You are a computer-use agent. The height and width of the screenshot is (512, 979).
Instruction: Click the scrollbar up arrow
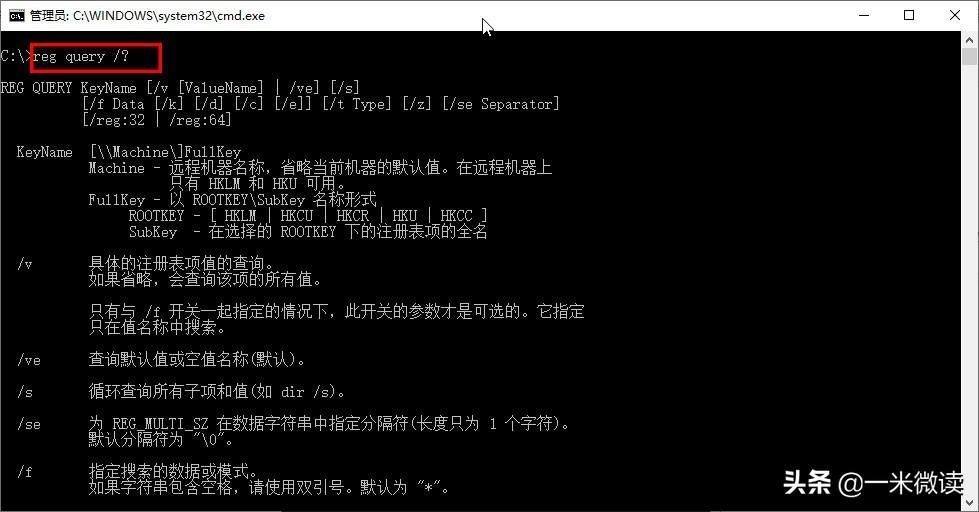(969, 39)
